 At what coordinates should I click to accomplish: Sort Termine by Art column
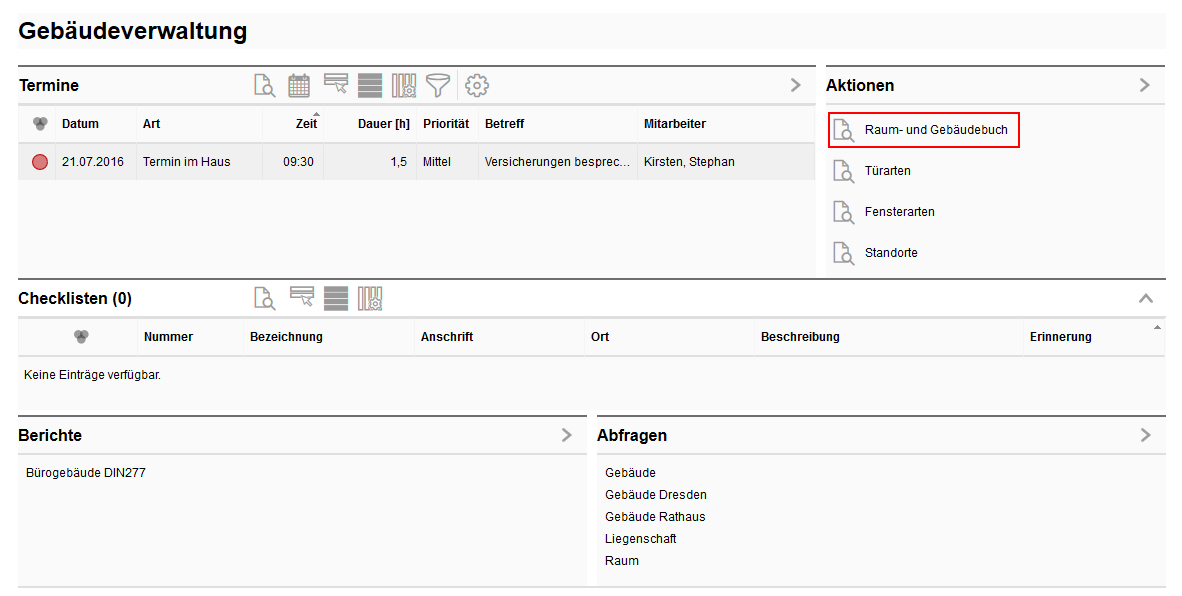coord(152,124)
